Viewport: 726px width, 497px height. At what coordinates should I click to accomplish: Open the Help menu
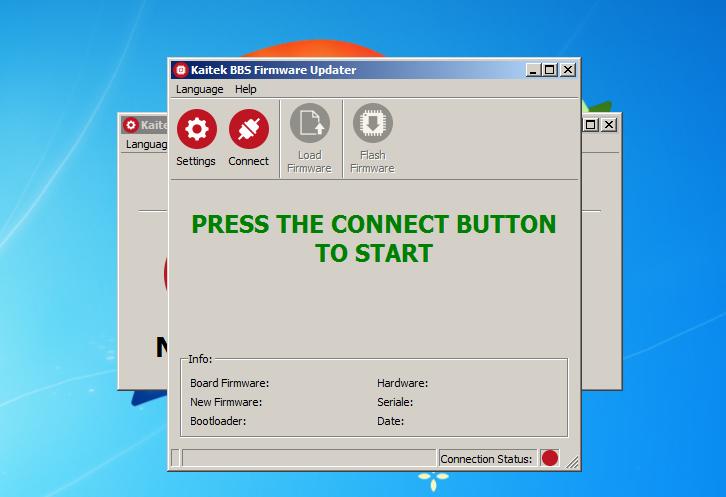(245, 89)
